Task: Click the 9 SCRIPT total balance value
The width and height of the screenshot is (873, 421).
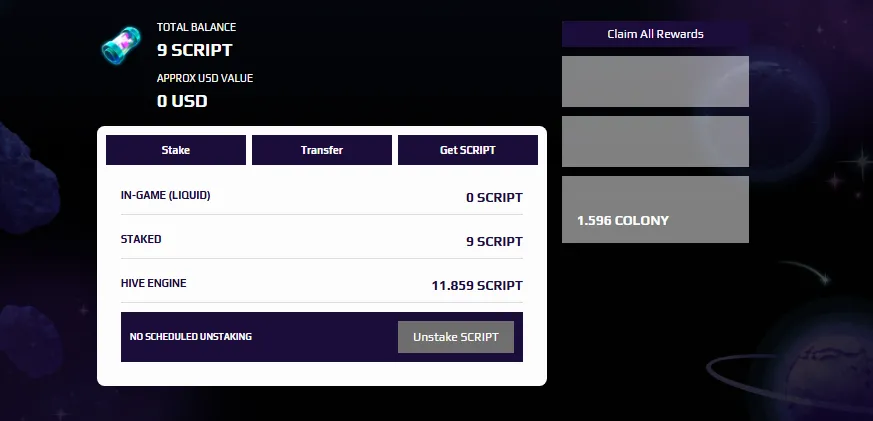Action: (x=194, y=50)
